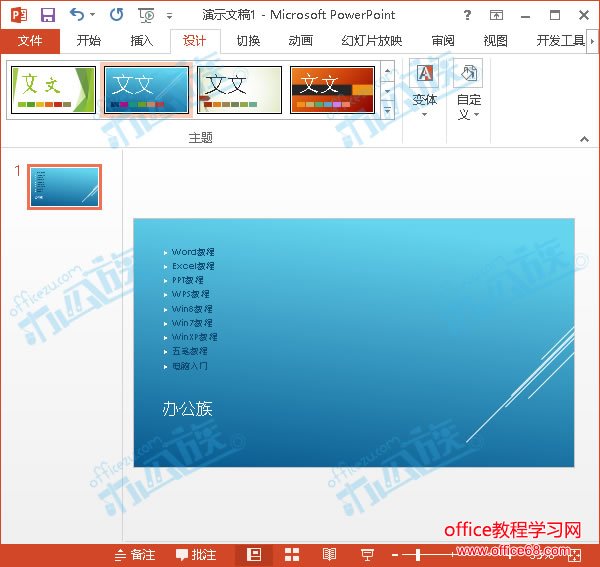Click the PowerPoint application icon
This screenshot has width=600, height=567.
pyautogui.click(x=18, y=15)
